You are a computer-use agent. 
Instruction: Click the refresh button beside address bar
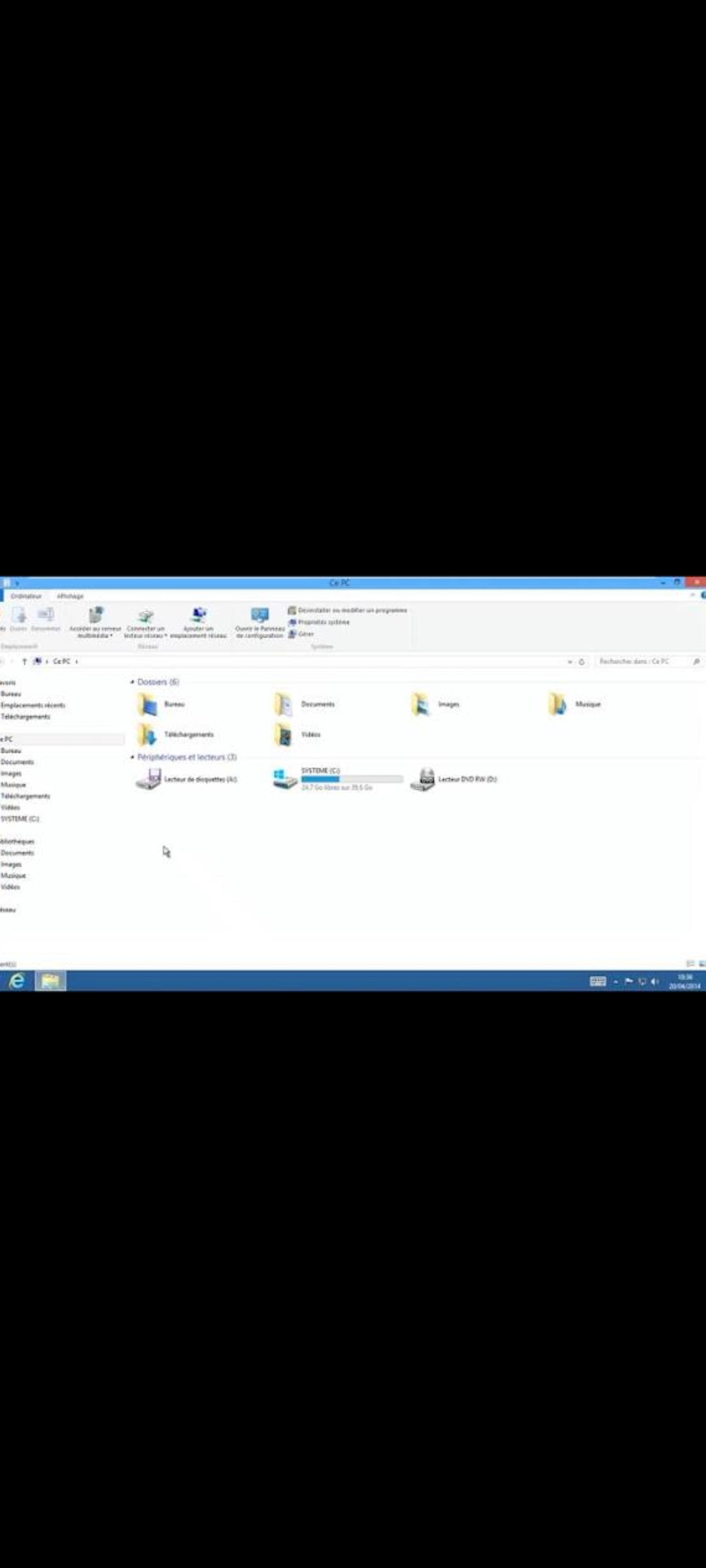coord(581,662)
